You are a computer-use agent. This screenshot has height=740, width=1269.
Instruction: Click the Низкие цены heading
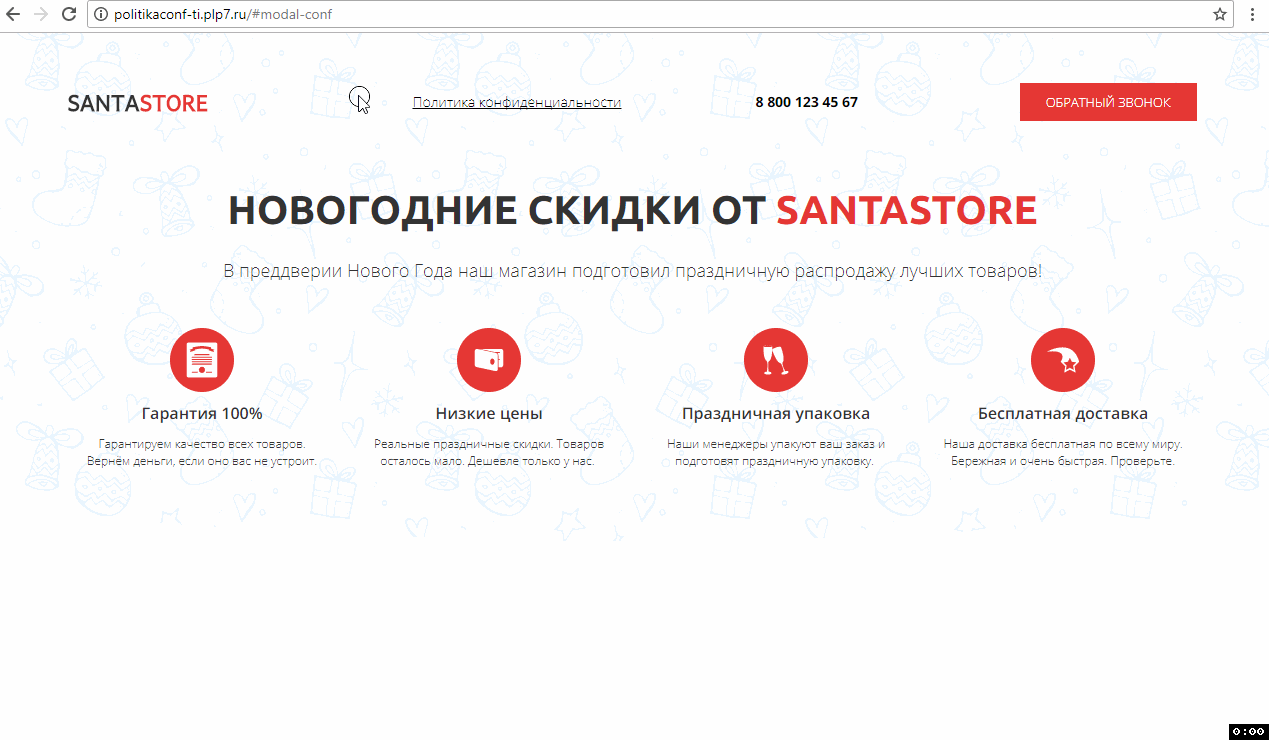[489, 413]
